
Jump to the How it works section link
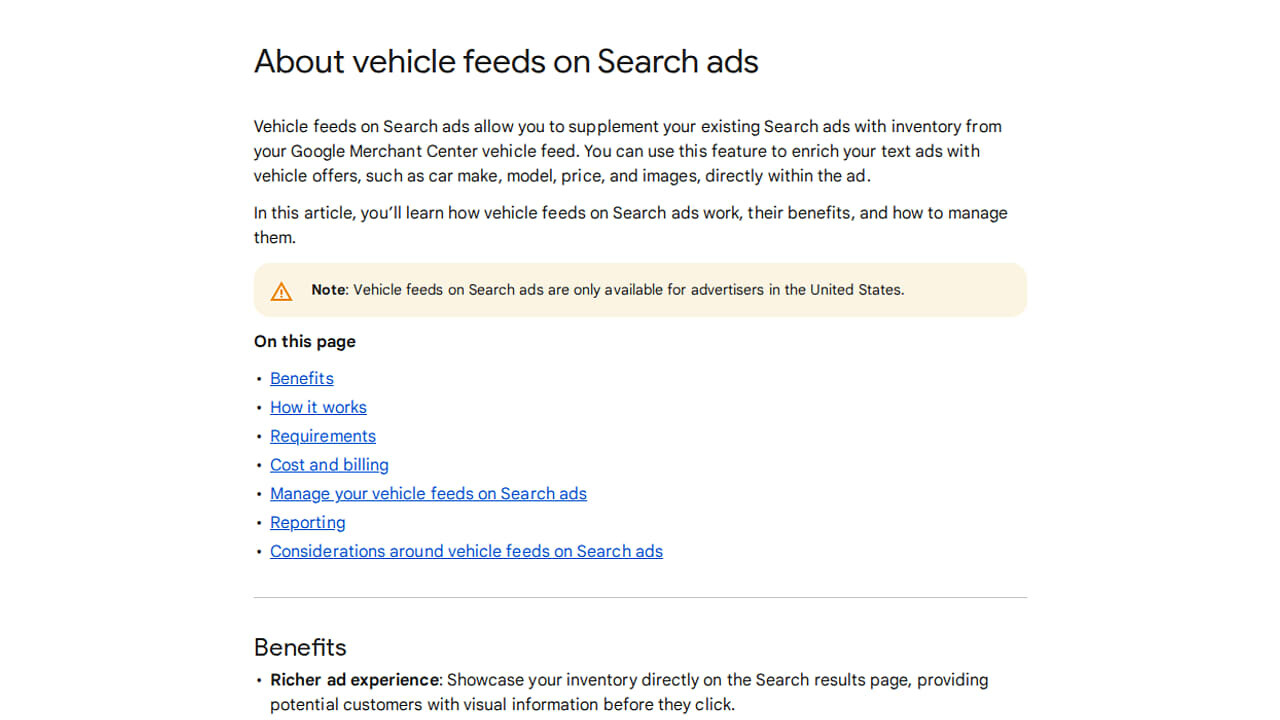(318, 407)
